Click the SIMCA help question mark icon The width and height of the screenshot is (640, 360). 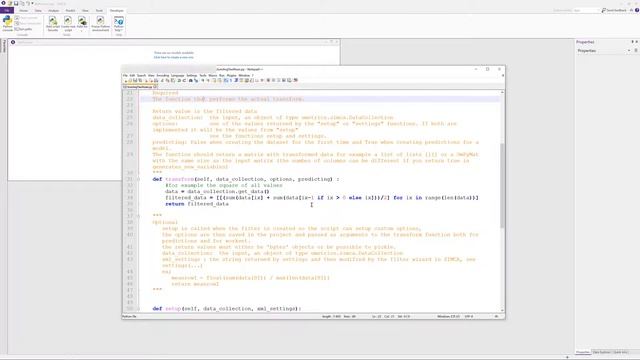pyautogui.click(x=636, y=10)
